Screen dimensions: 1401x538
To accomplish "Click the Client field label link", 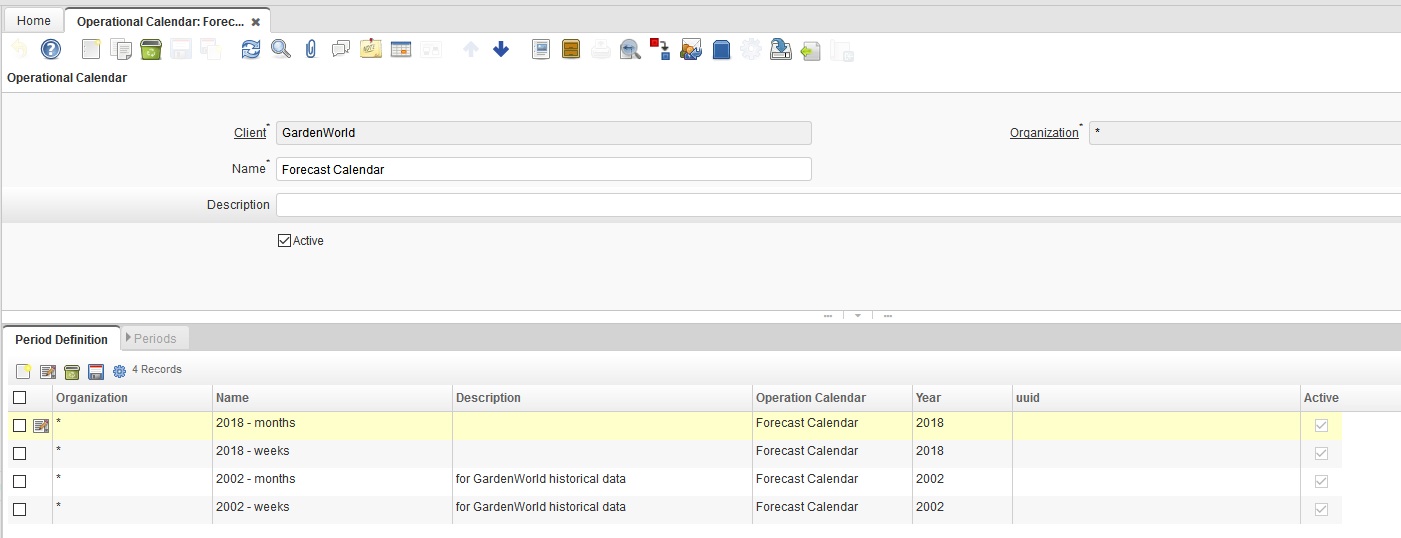I will (x=250, y=133).
